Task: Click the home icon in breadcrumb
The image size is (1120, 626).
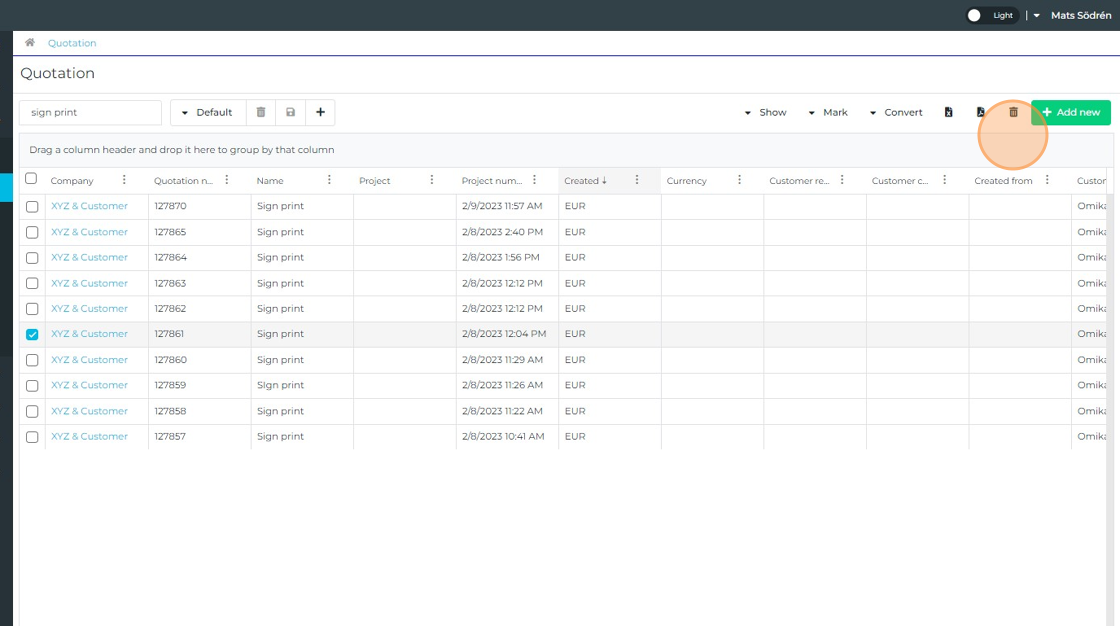Action: coord(30,43)
